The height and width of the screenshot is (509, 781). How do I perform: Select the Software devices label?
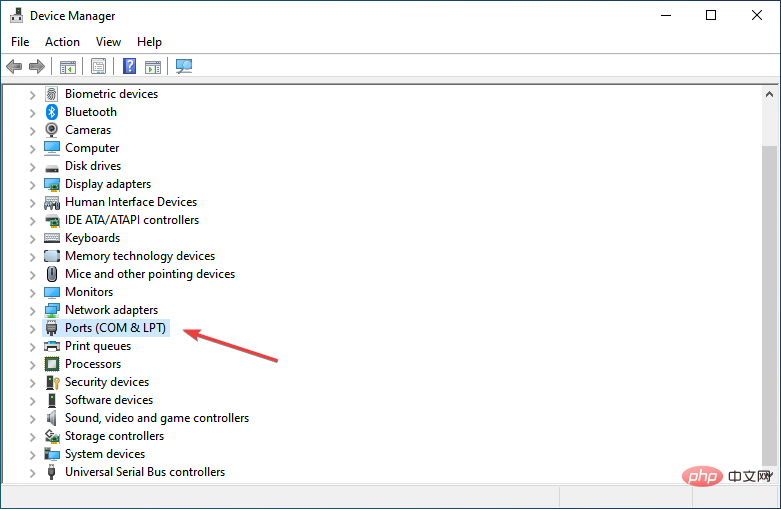(109, 400)
